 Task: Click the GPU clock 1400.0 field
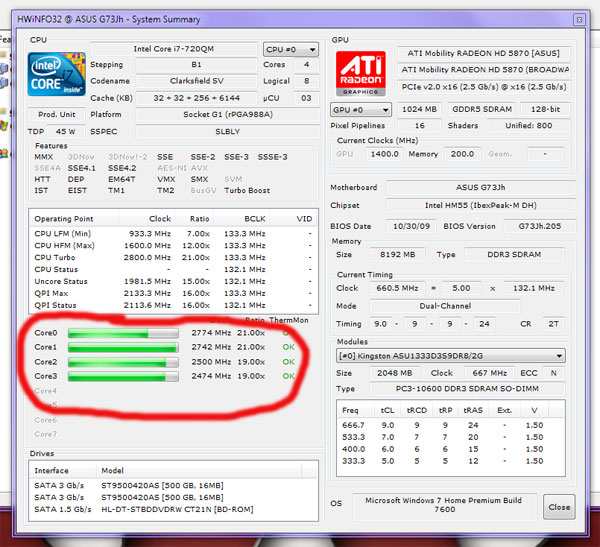point(384,154)
